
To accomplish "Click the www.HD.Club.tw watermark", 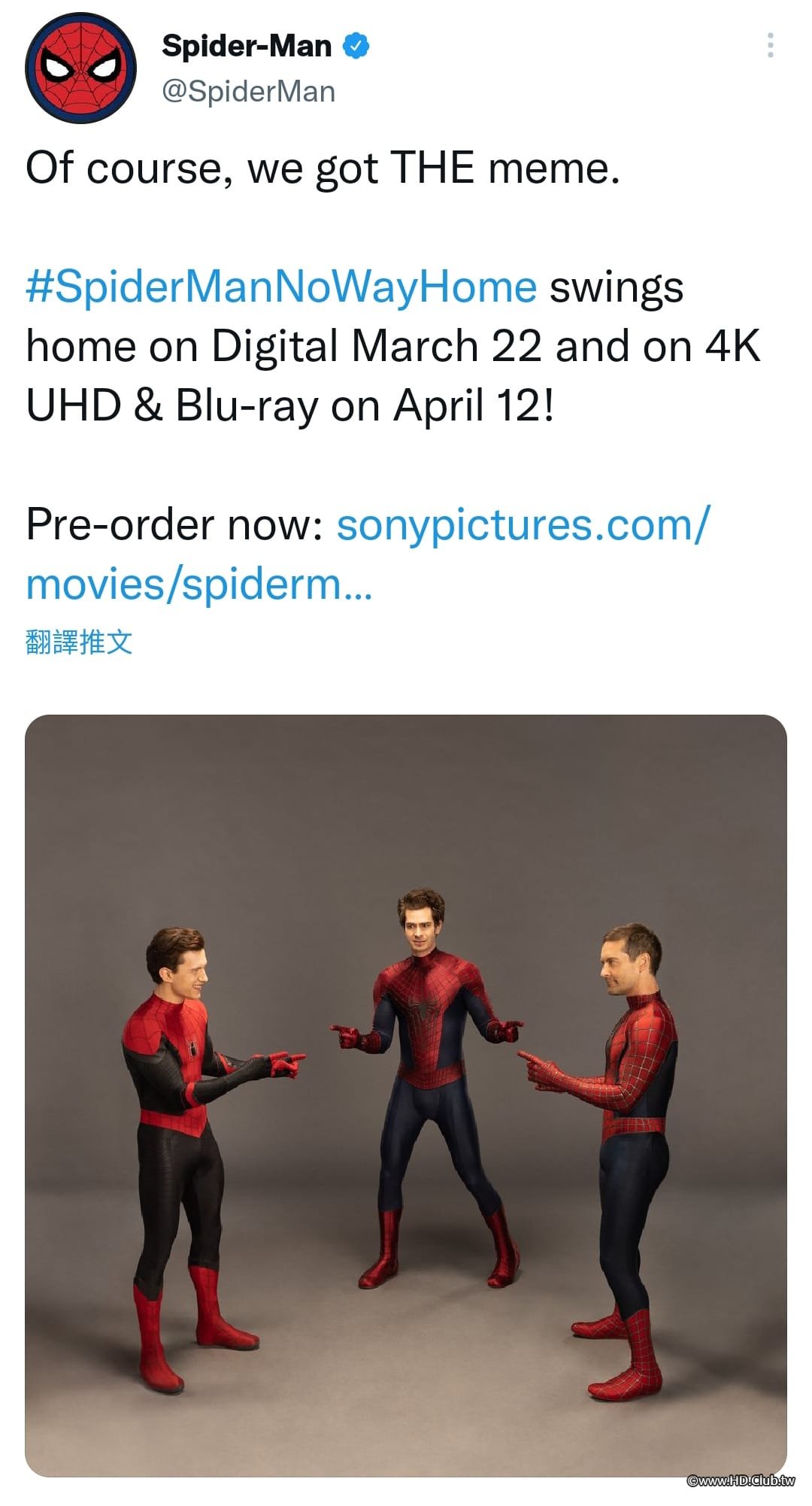I will [741, 1480].
